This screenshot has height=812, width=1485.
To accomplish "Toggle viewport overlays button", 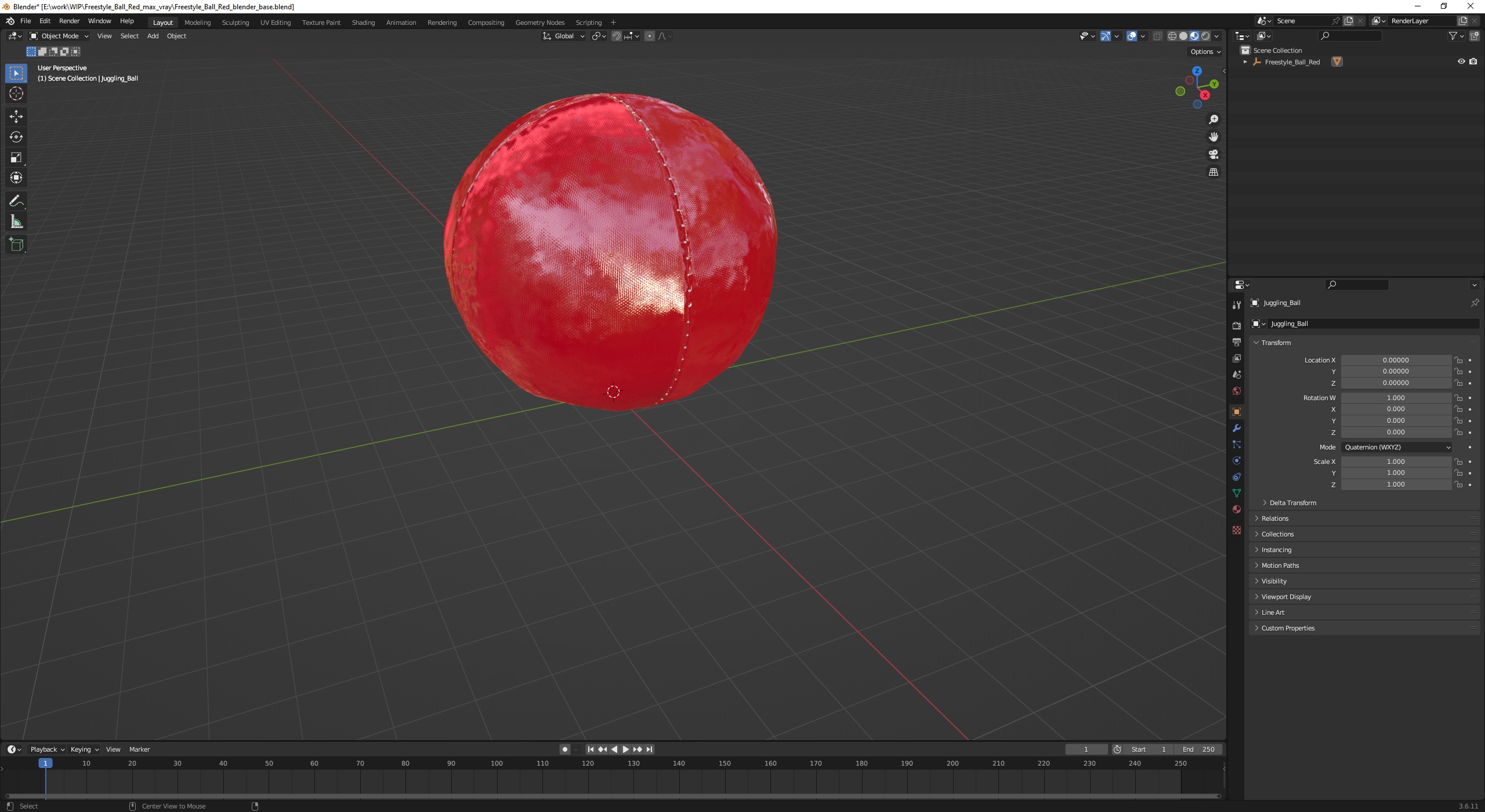I will 1132,36.
